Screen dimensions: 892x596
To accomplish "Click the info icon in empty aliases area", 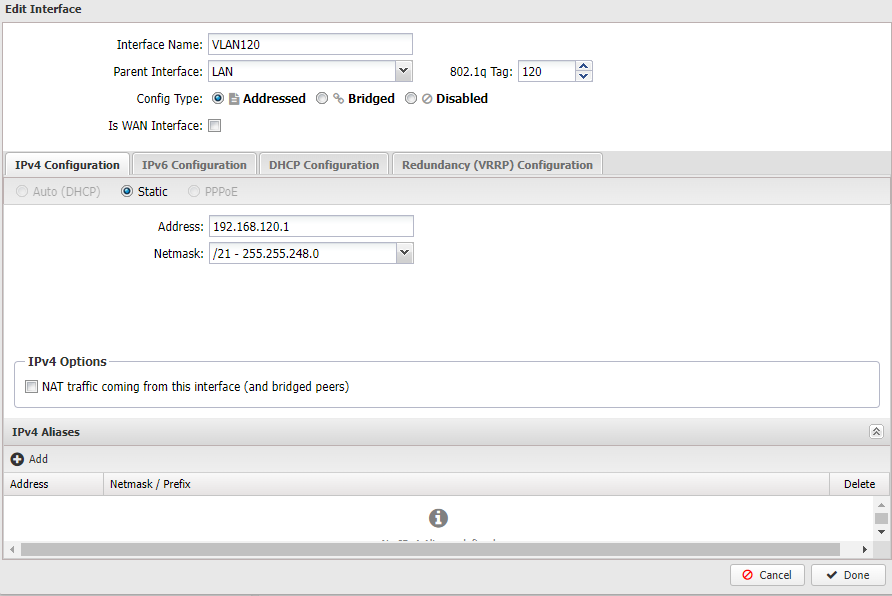I will point(438,518).
